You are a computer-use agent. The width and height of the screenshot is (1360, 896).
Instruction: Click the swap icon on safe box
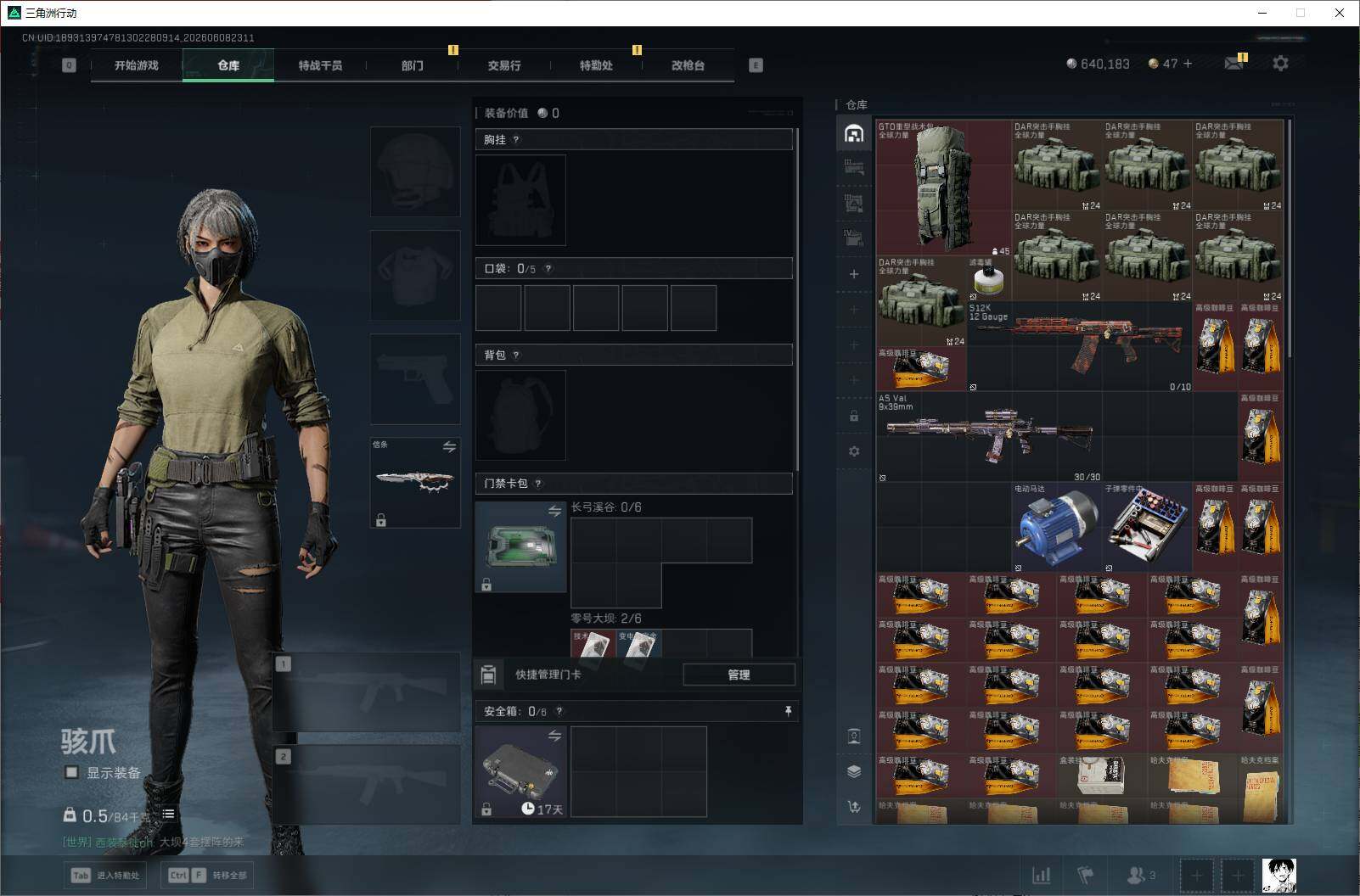pyautogui.click(x=554, y=735)
